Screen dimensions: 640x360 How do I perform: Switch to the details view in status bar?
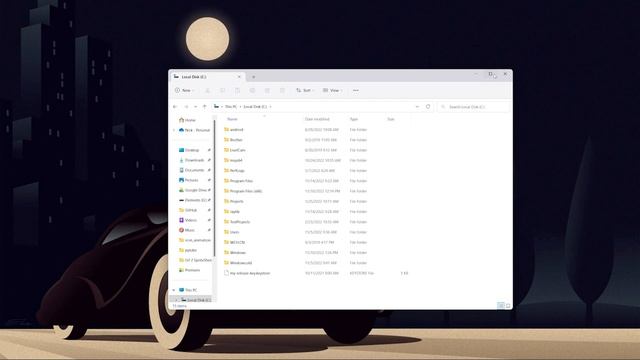[x=500, y=305]
